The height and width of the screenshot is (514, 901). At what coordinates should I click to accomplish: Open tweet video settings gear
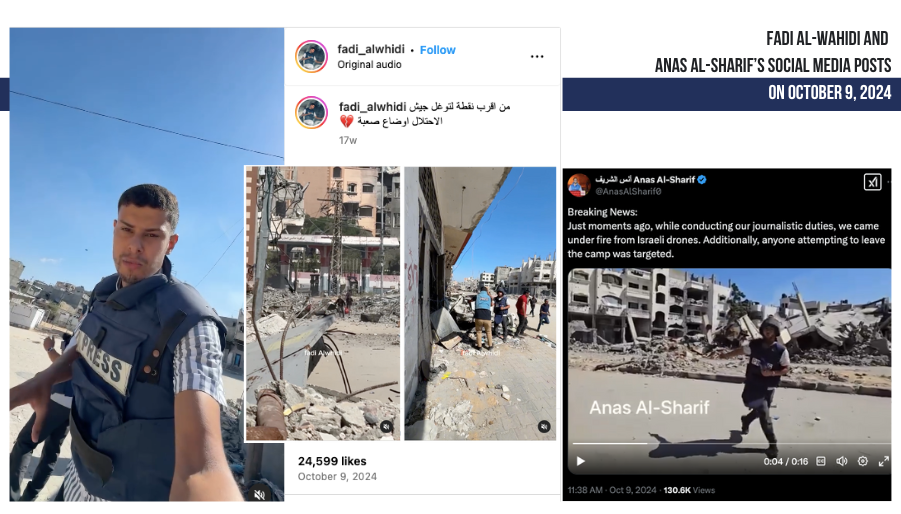click(x=863, y=461)
